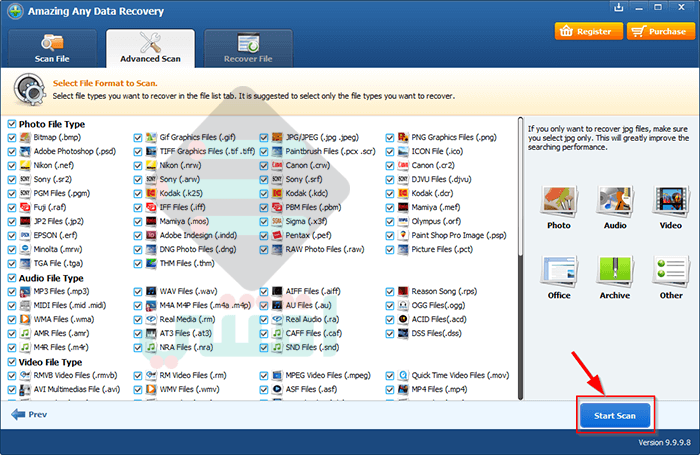This screenshot has width=700, height=455.
Task: Click the 'WMV Files (.wmv)' label
Action: click(190, 389)
